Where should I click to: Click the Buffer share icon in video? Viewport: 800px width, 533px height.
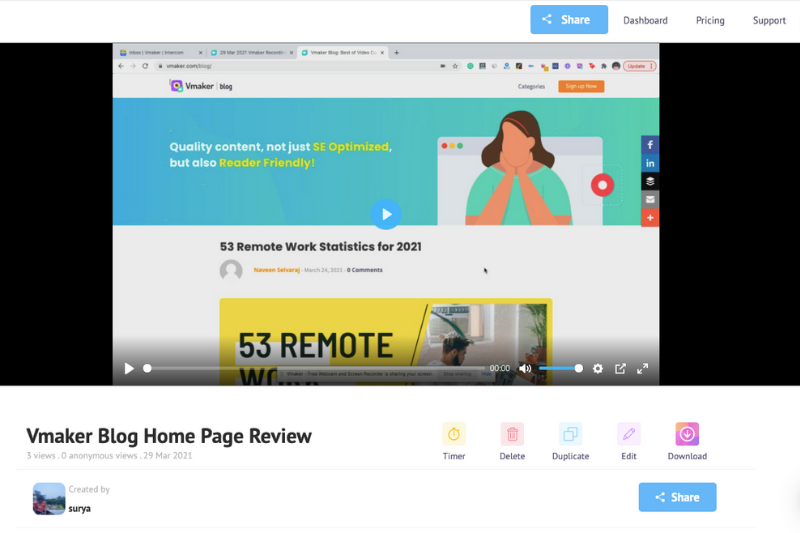tap(650, 181)
